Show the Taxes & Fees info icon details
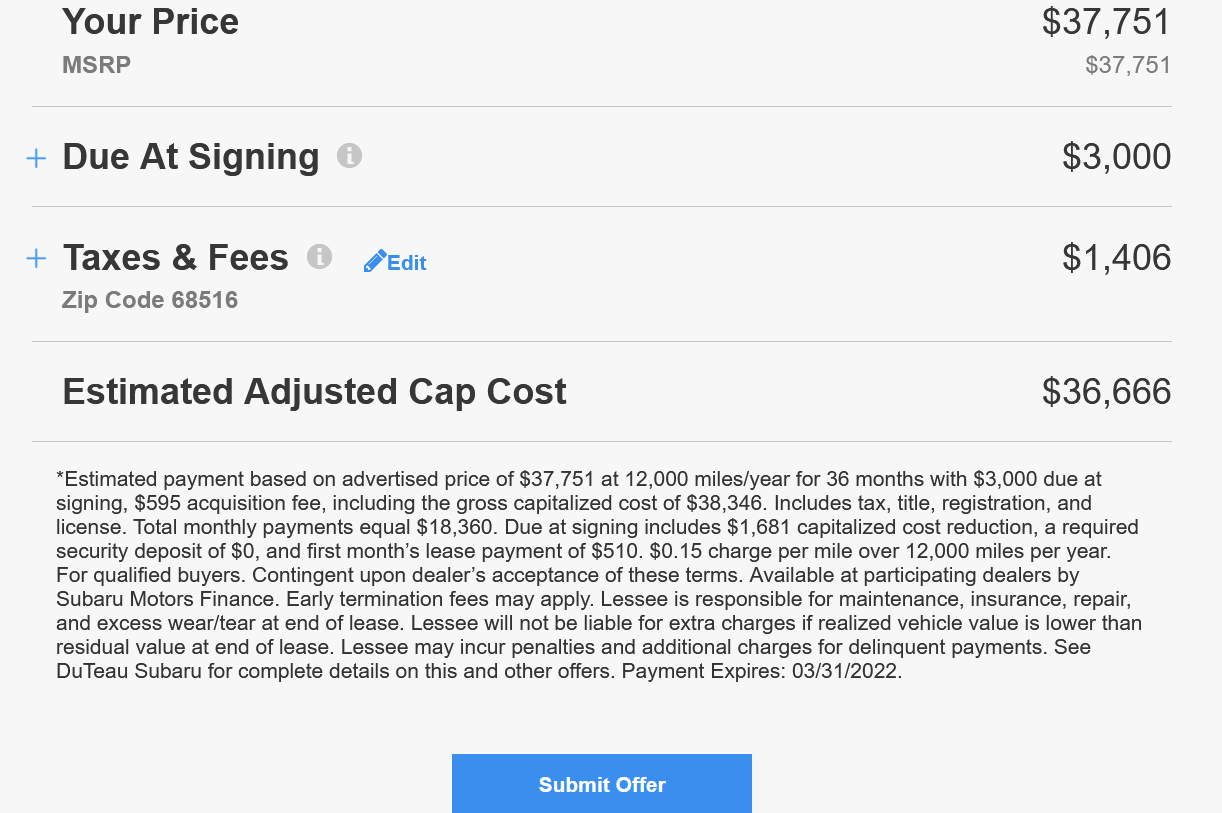The width and height of the screenshot is (1222, 813). (x=319, y=256)
